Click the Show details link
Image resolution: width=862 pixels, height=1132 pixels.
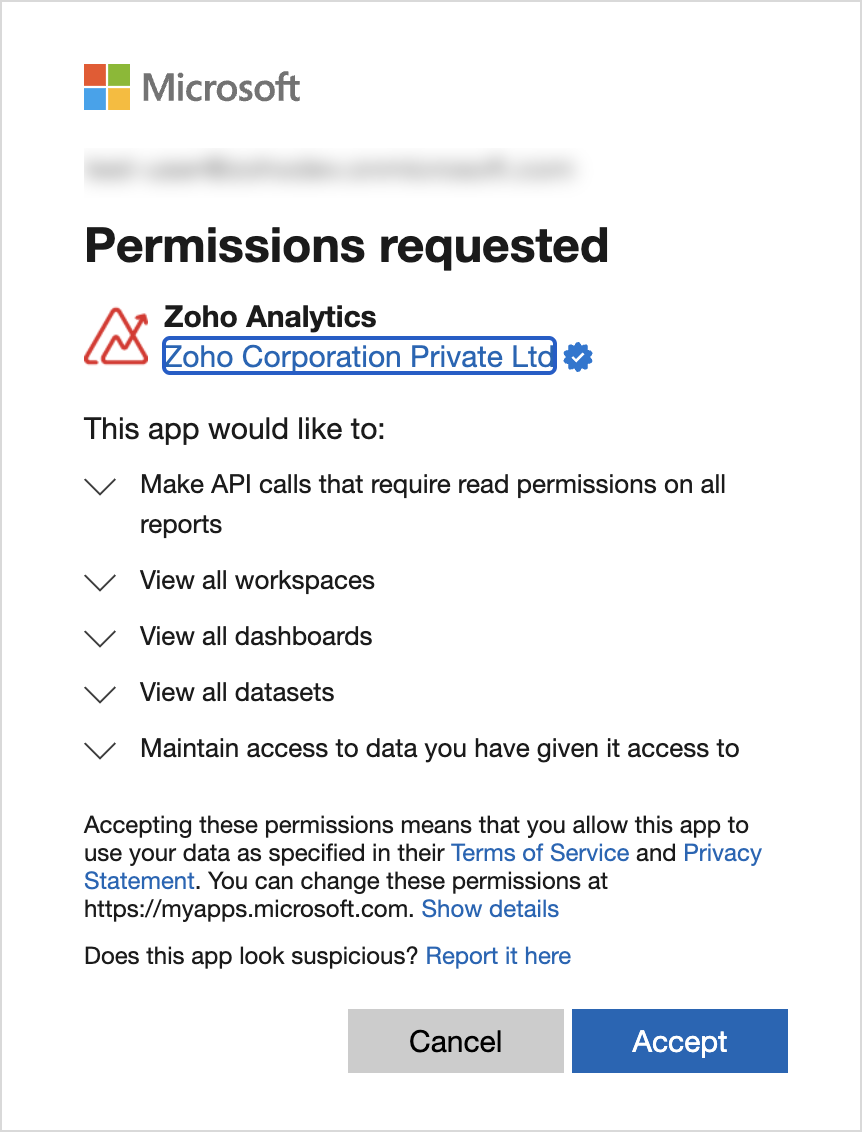[x=490, y=908]
